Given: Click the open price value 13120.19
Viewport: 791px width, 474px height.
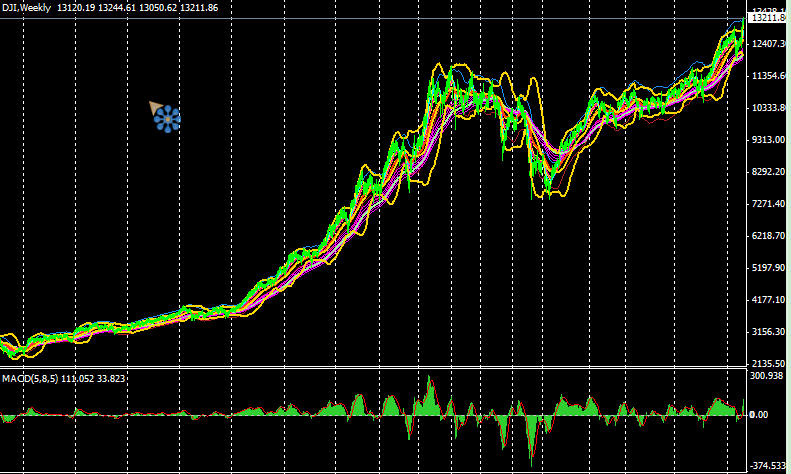Looking at the screenshot, I should point(76,8).
